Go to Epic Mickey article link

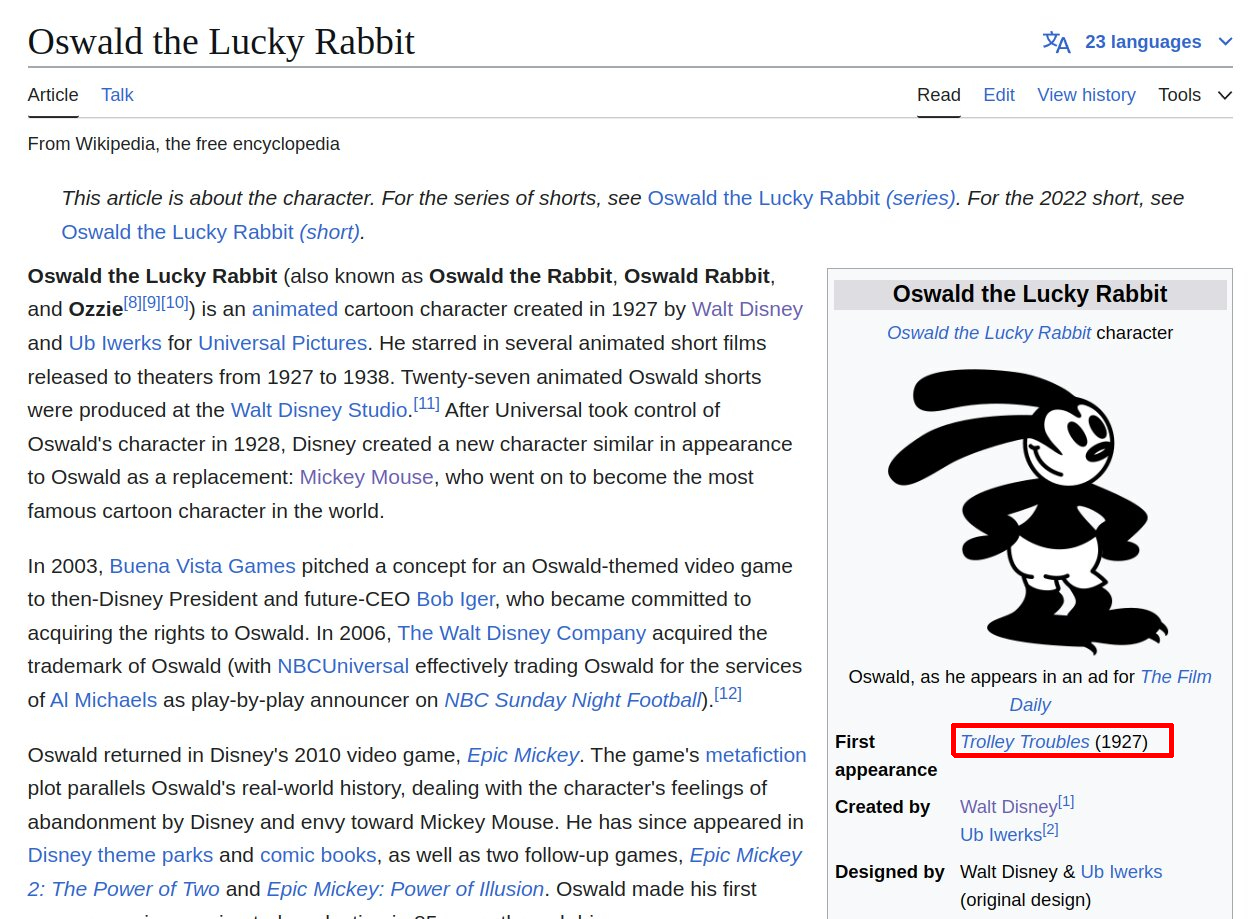point(522,755)
